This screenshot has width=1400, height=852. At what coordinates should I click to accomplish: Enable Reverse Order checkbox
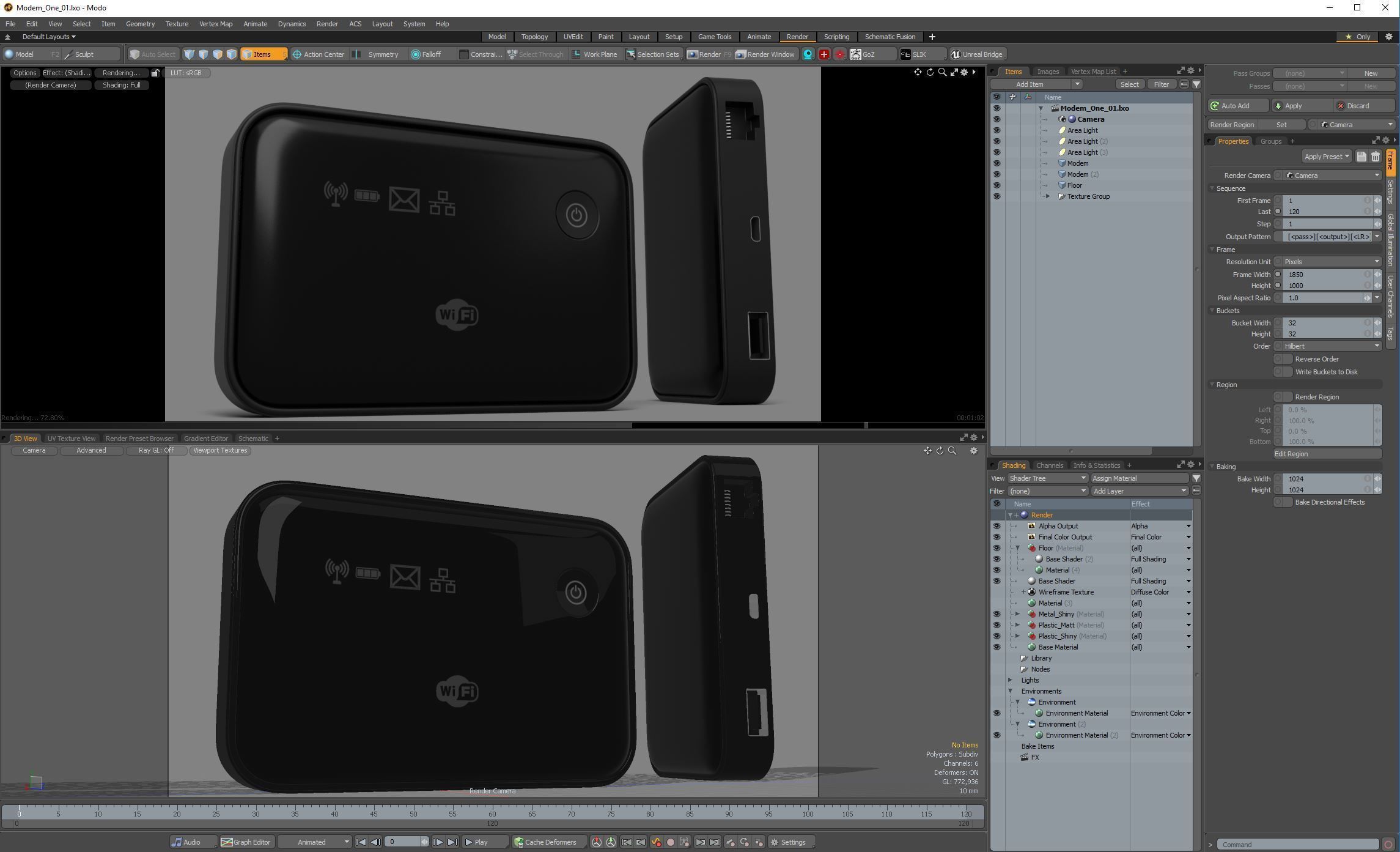(1283, 359)
